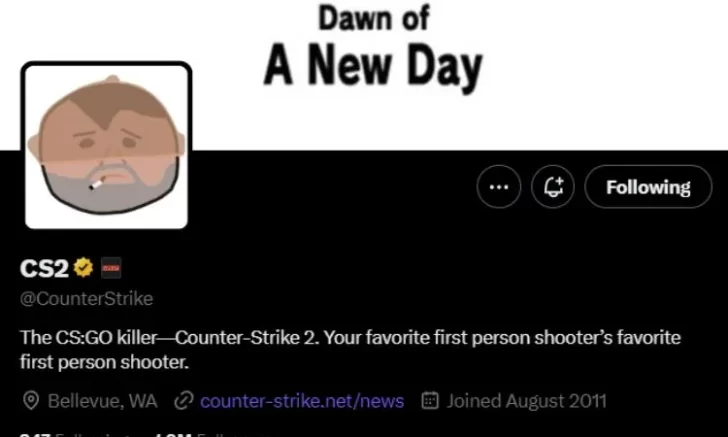
Task: Click the cigarette on the avatar cartoon face
Action: tap(98, 184)
